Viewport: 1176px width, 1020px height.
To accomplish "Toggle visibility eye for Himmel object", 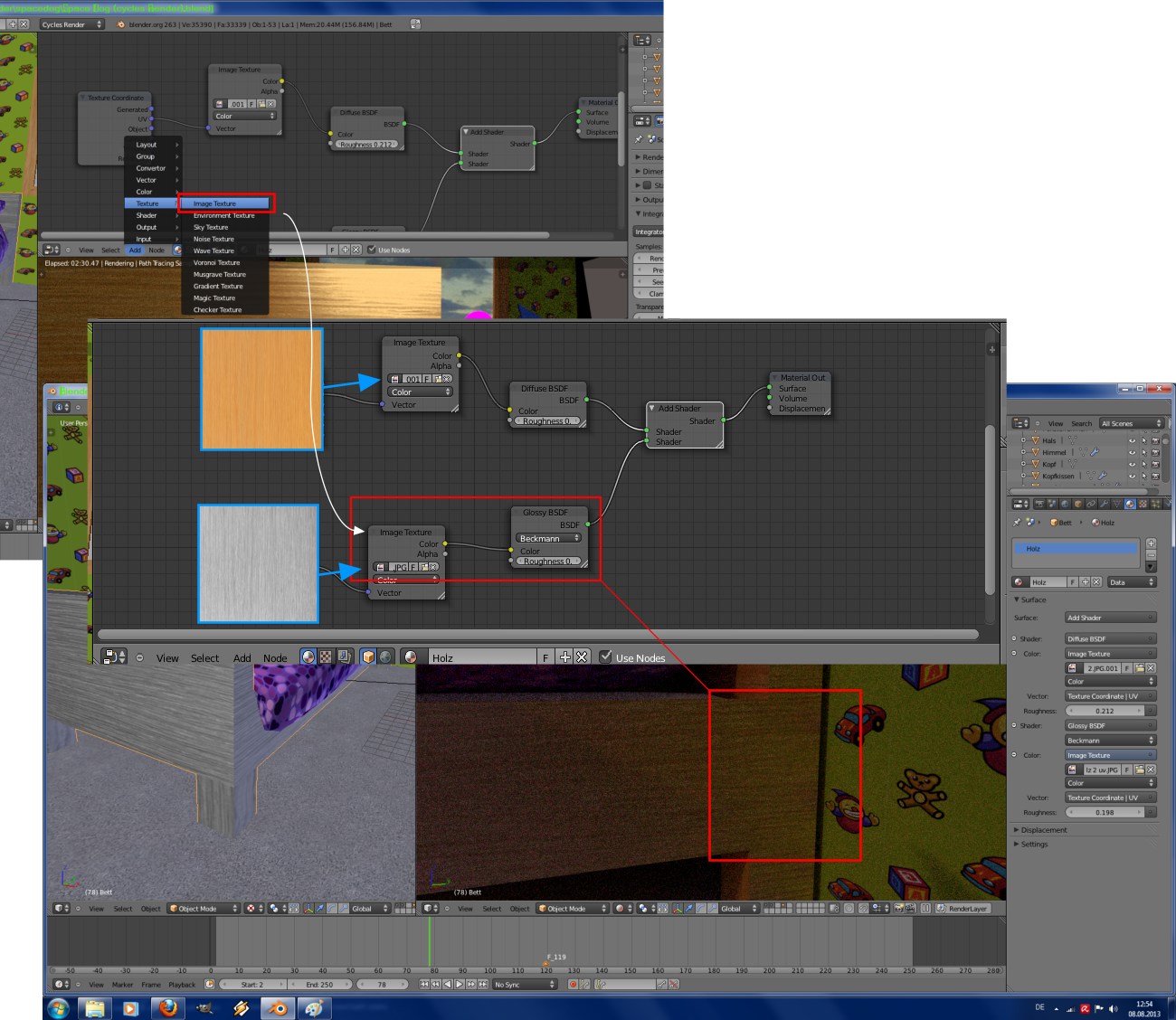I will [x=1132, y=452].
